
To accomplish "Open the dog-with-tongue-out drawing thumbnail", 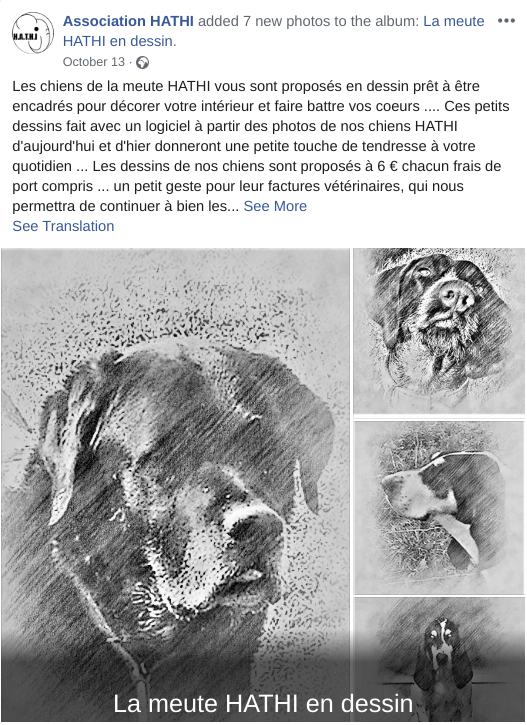I will pyautogui.click(x=439, y=507).
